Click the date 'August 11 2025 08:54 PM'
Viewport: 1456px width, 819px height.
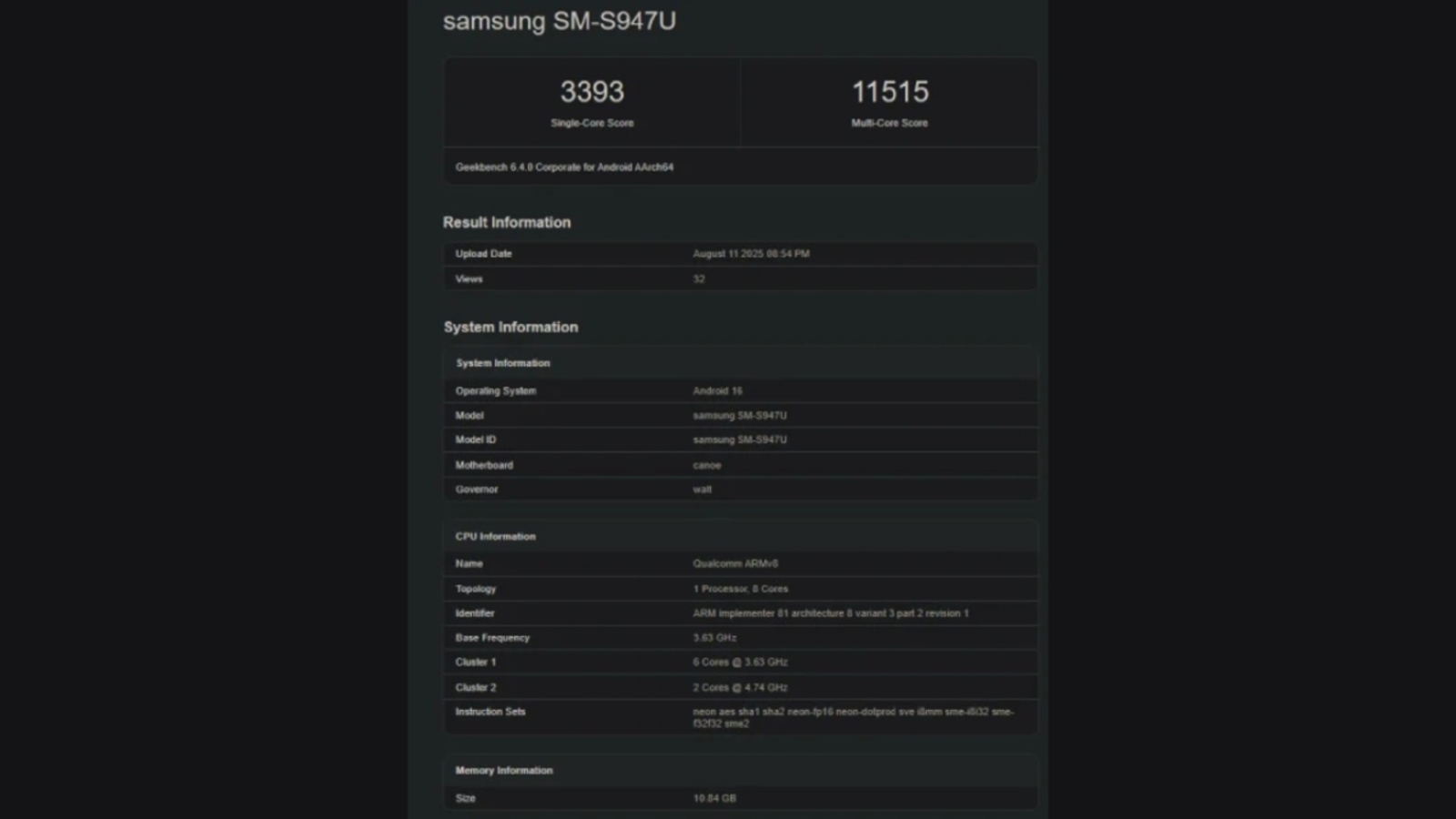tap(751, 254)
